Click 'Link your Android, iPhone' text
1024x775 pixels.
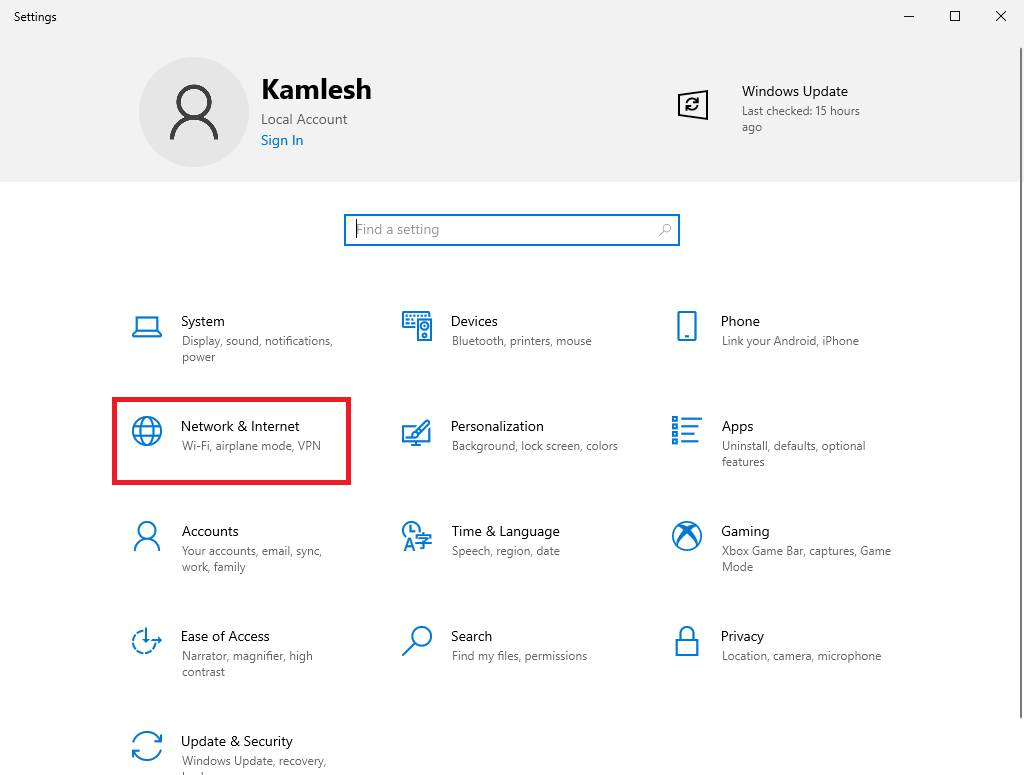tap(790, 341)
